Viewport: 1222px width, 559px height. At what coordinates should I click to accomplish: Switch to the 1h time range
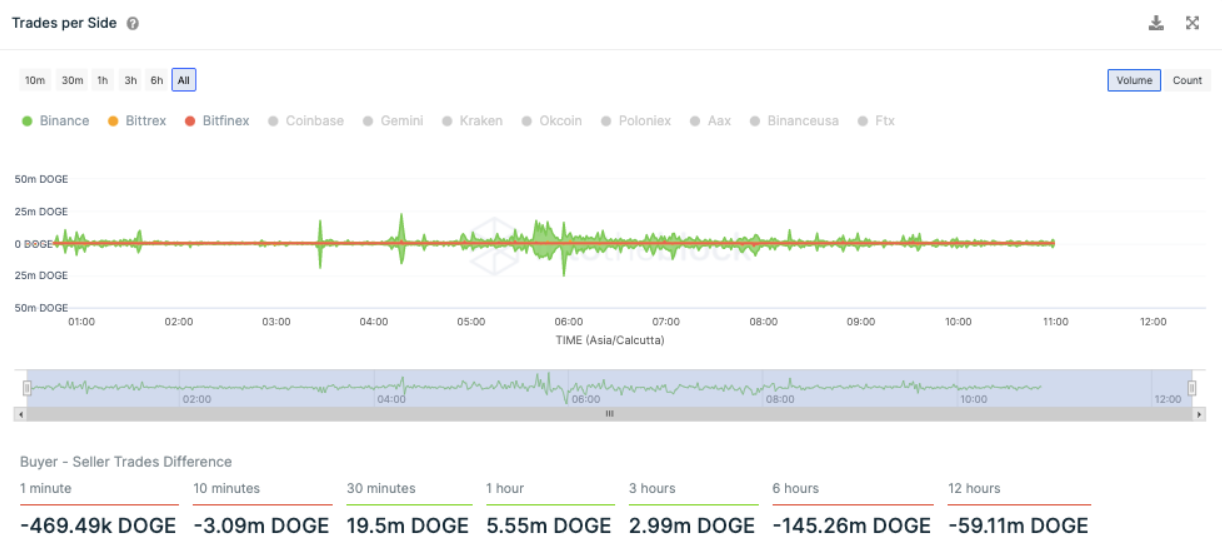[102, 80]
